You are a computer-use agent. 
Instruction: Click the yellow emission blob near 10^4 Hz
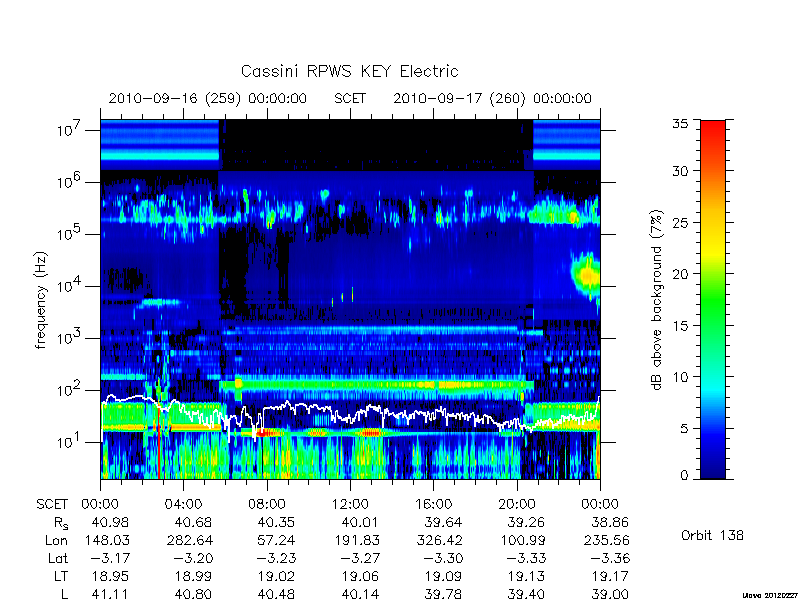[x=587, y=276]
